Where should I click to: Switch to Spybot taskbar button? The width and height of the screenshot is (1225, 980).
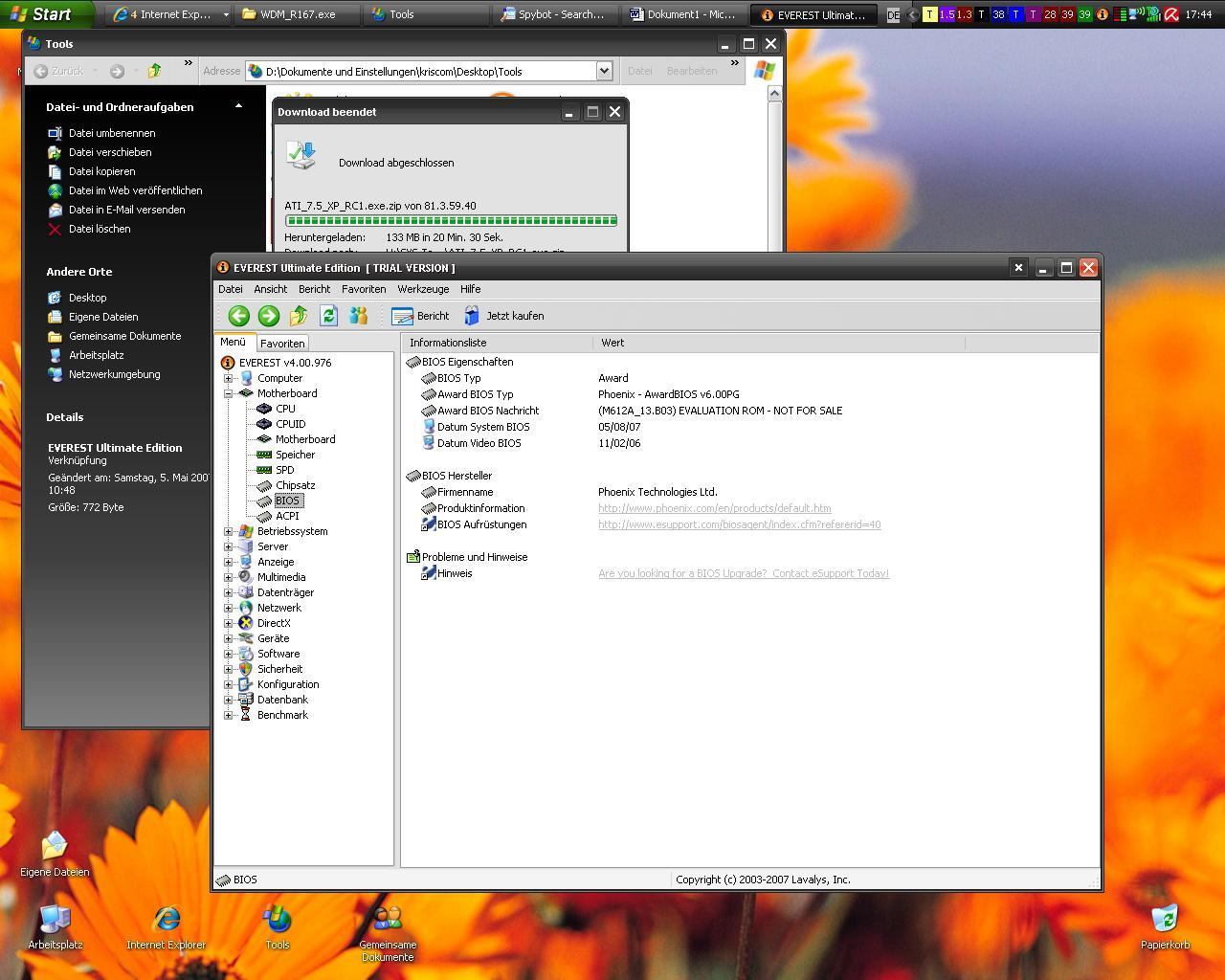pyautogui.click(x=552, y=14)
